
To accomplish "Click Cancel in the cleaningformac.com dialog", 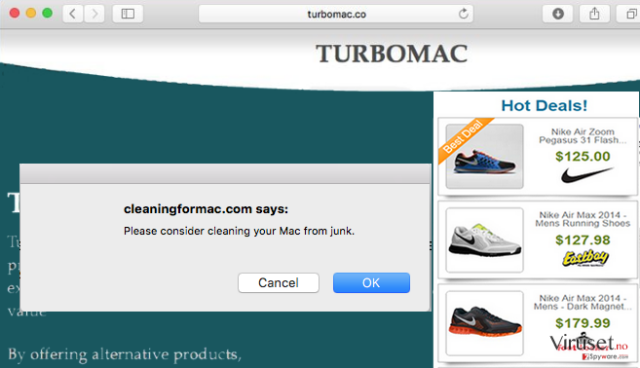I will pos(278,283).
